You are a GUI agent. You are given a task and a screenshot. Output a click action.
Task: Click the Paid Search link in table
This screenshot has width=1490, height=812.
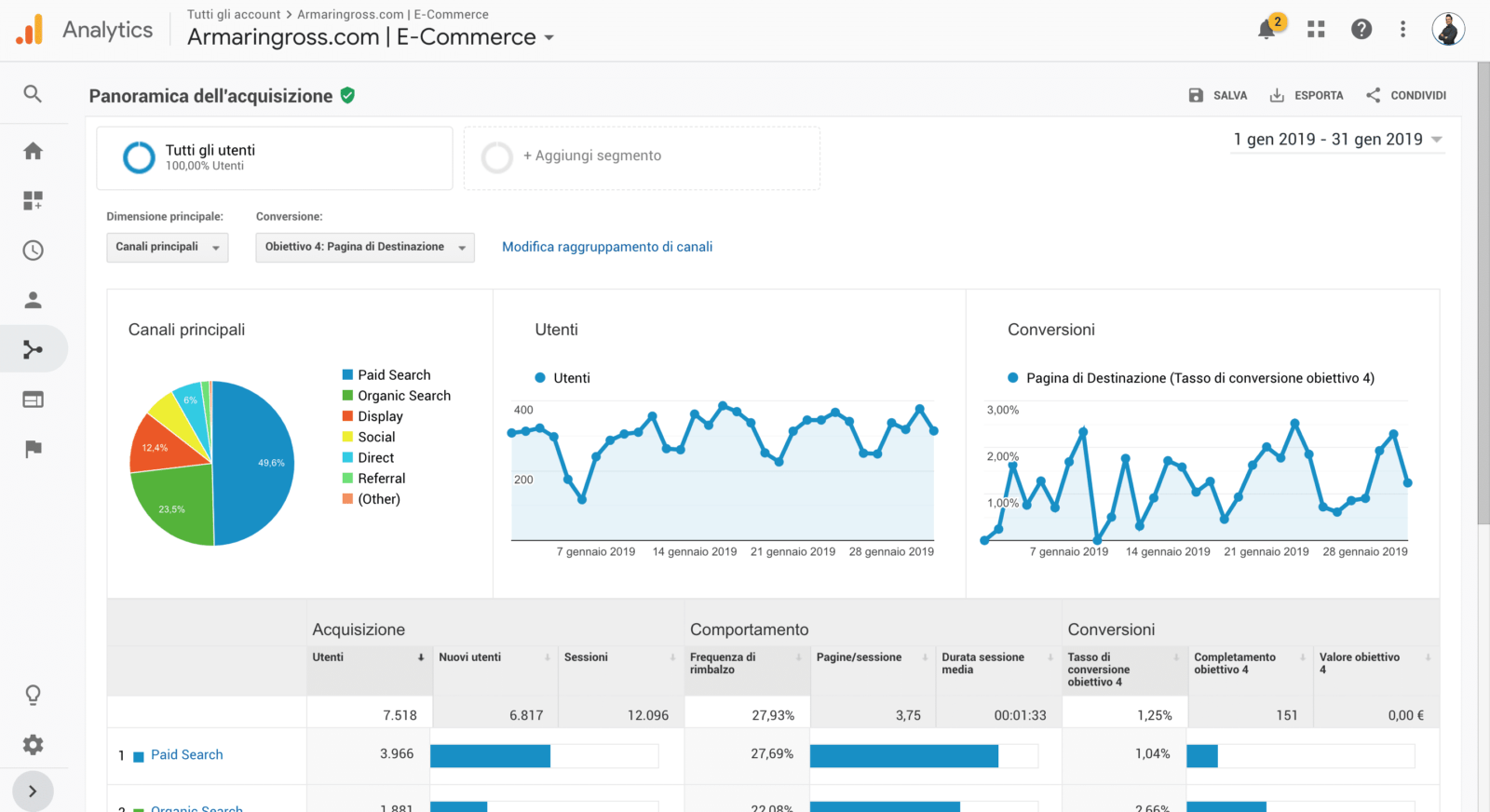point(186,755)
